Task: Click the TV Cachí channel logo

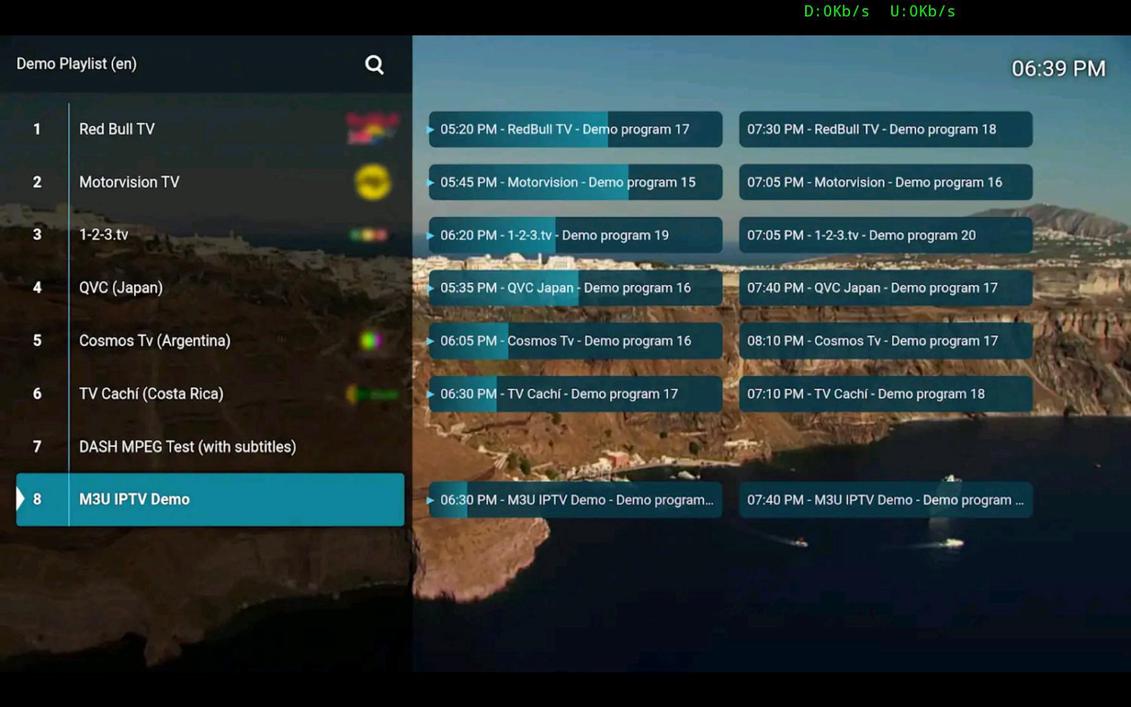Action: coord(372,393)
